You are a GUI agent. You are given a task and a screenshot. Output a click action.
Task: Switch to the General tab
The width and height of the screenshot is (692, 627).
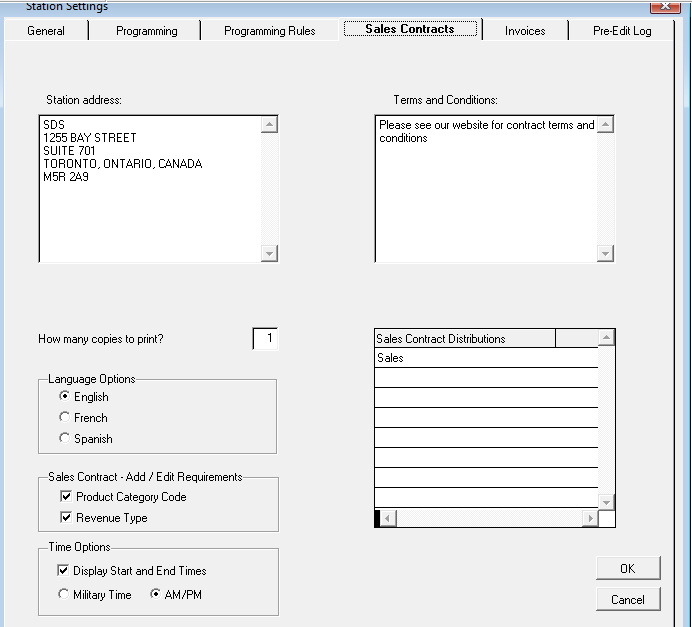(x=46, y=31)
